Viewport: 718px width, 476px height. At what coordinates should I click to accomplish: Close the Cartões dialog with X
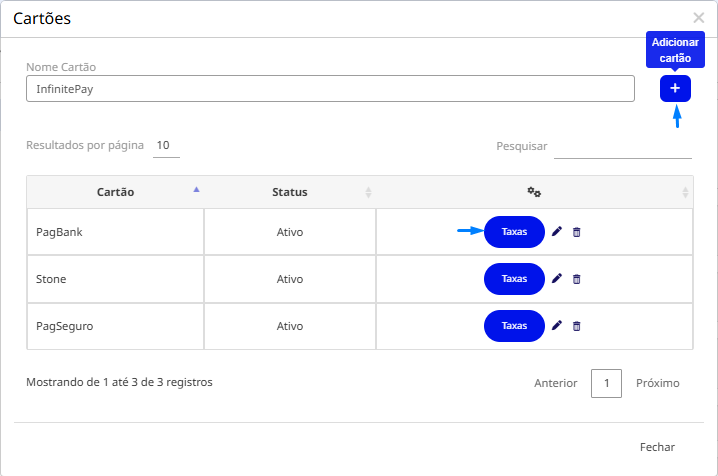click(698, 17)
